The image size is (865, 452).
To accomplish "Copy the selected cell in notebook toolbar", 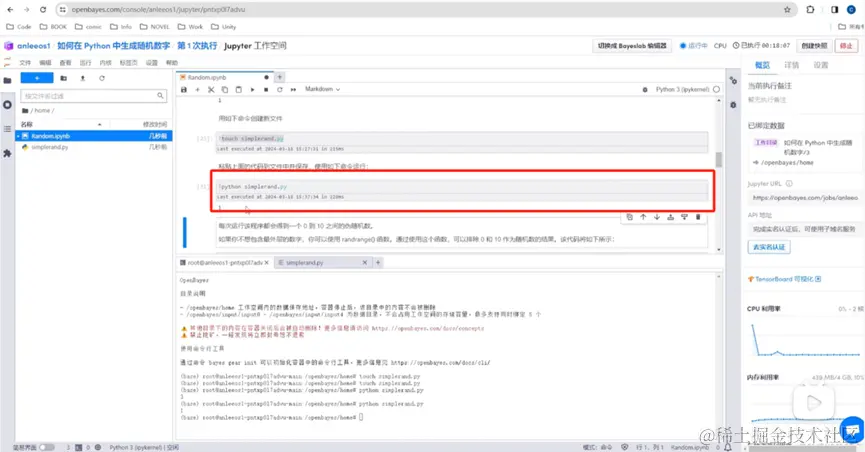I will tap(225, 89).
